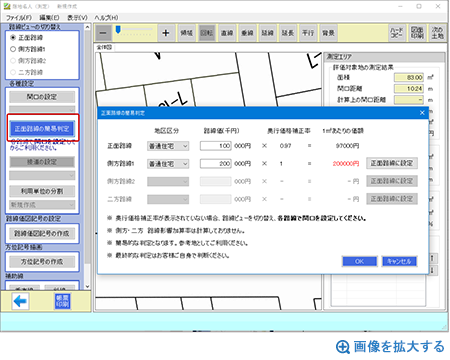Open 側方路線2 地区区分 dropdown in dialog
The image size is (450, 360).
pyautogui.click(x=168, y=181)
